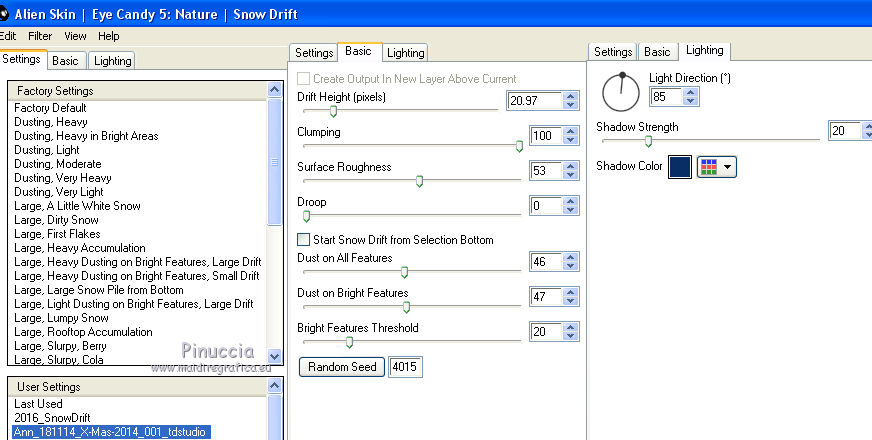Viewport: 872px width, 440px height.
Task: Click the Dust on Bright Features slider handle
Action: pyautogui.click(x=407, y=307)
